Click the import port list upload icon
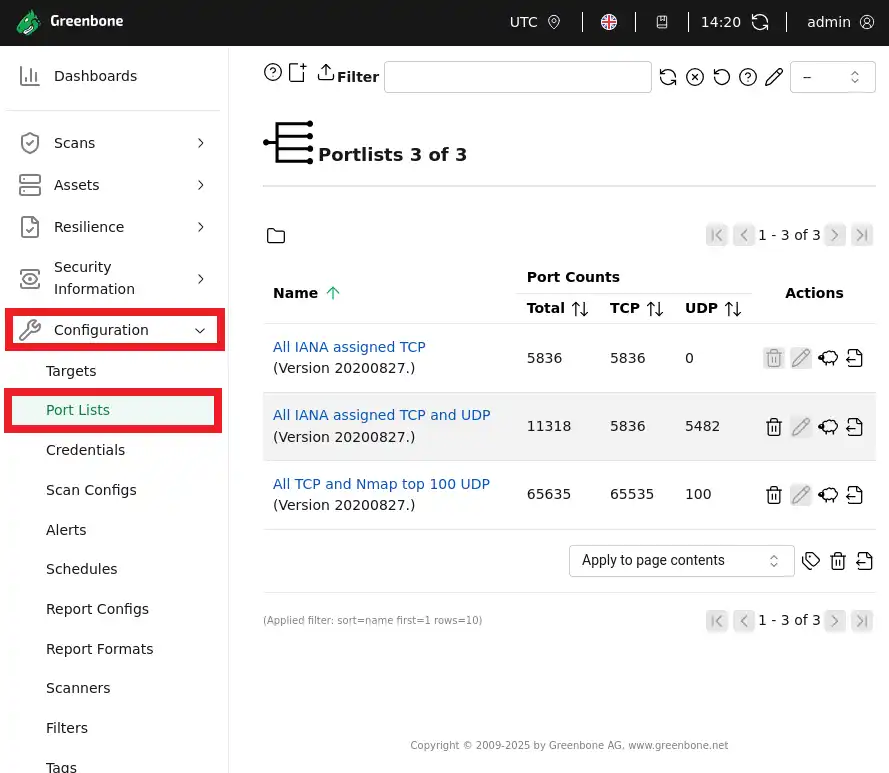The width and height of the screenshot is (889, 773). coord(325,73)
